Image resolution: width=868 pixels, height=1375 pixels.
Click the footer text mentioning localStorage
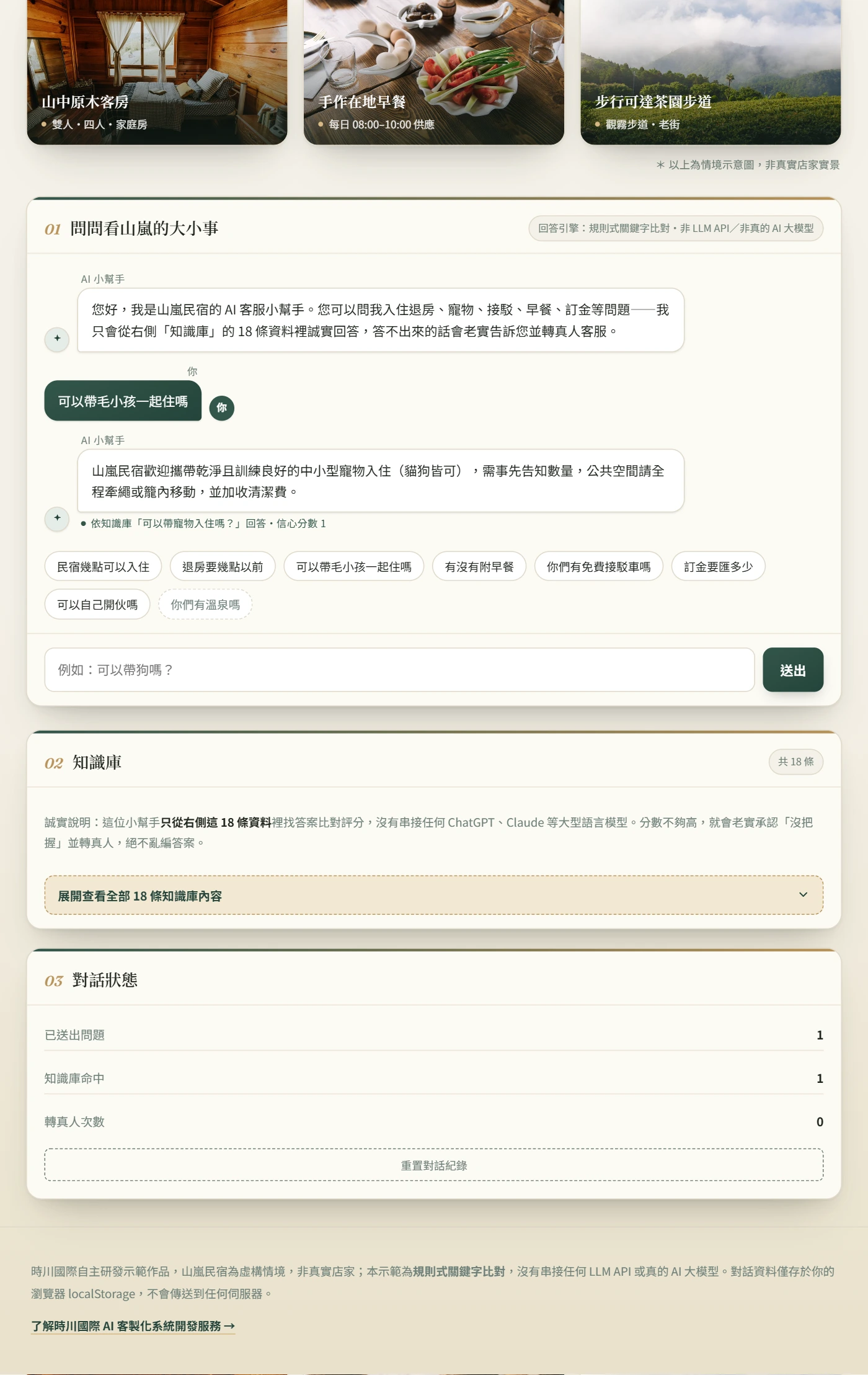coord(433,1283)
